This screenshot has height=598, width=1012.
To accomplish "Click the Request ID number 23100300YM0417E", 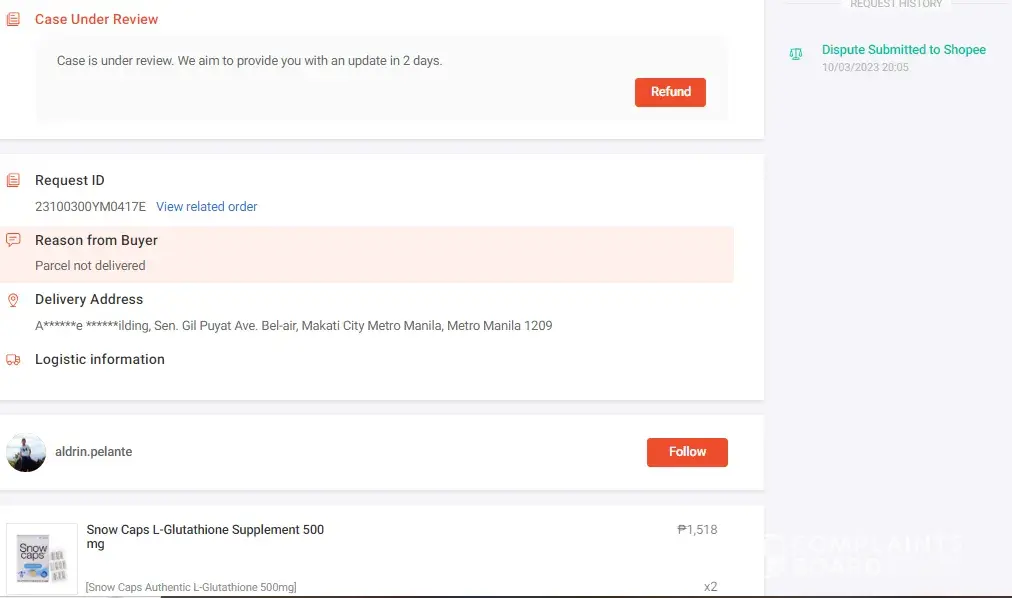I will 90,207.
